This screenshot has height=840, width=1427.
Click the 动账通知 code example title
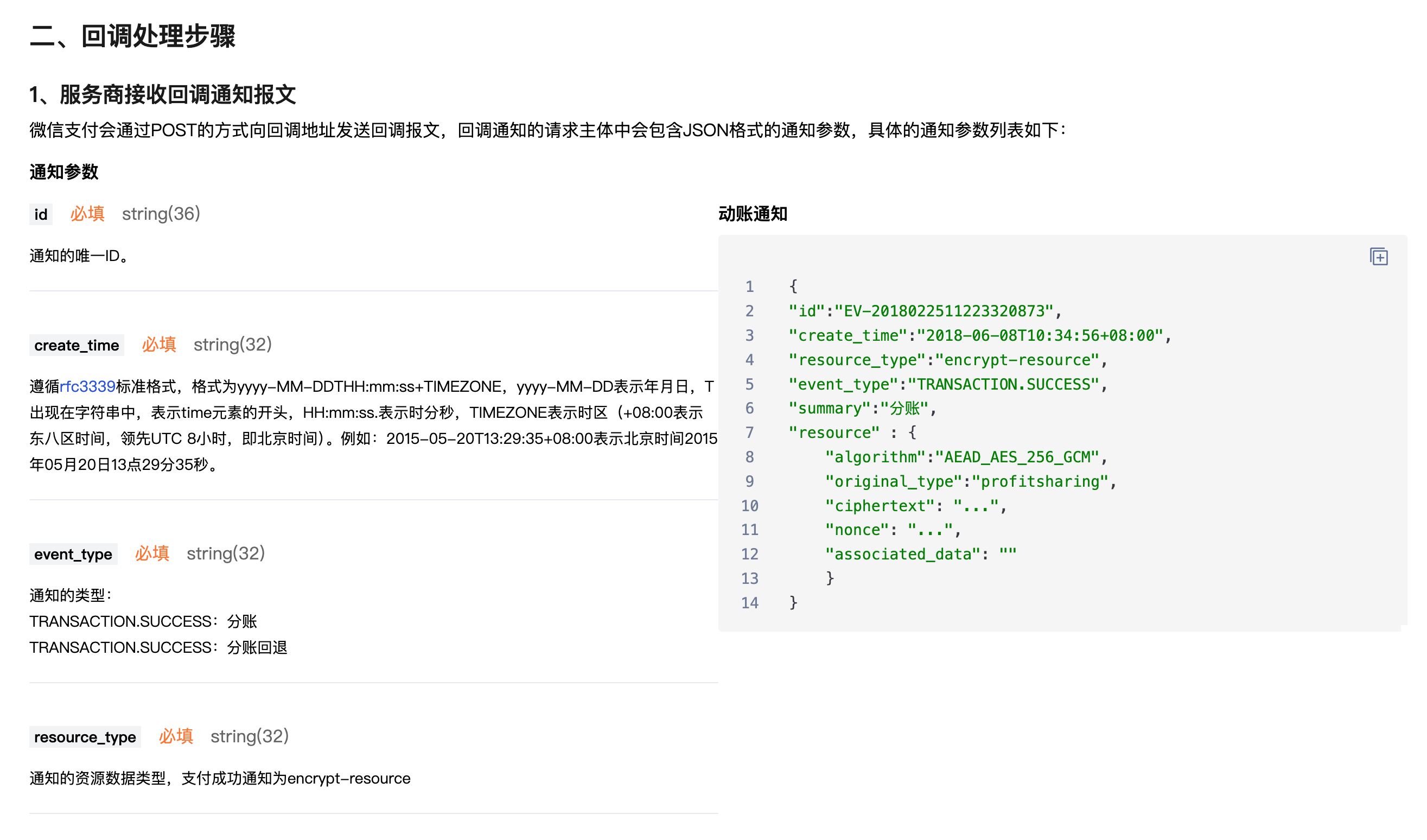[752, 214]
